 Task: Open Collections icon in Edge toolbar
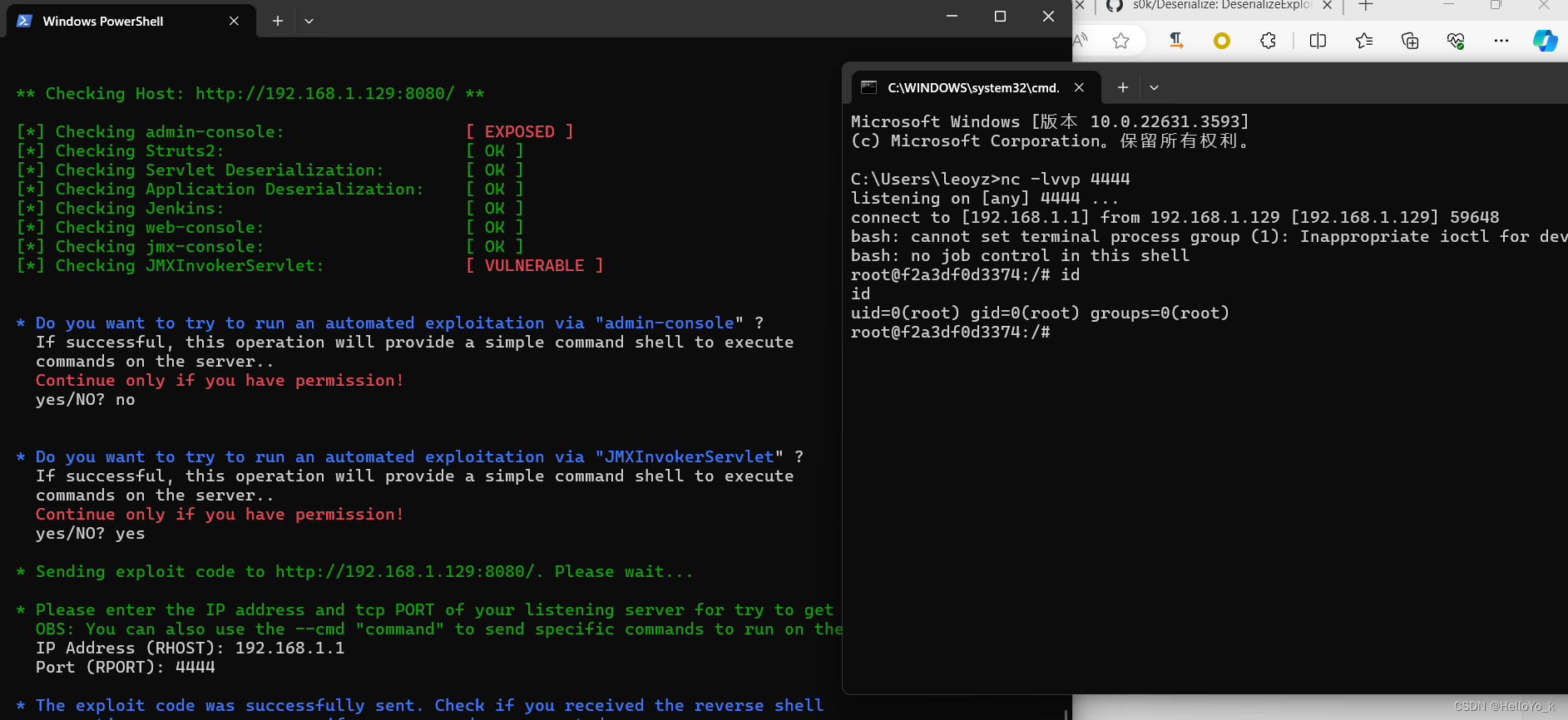[1410, 41]
